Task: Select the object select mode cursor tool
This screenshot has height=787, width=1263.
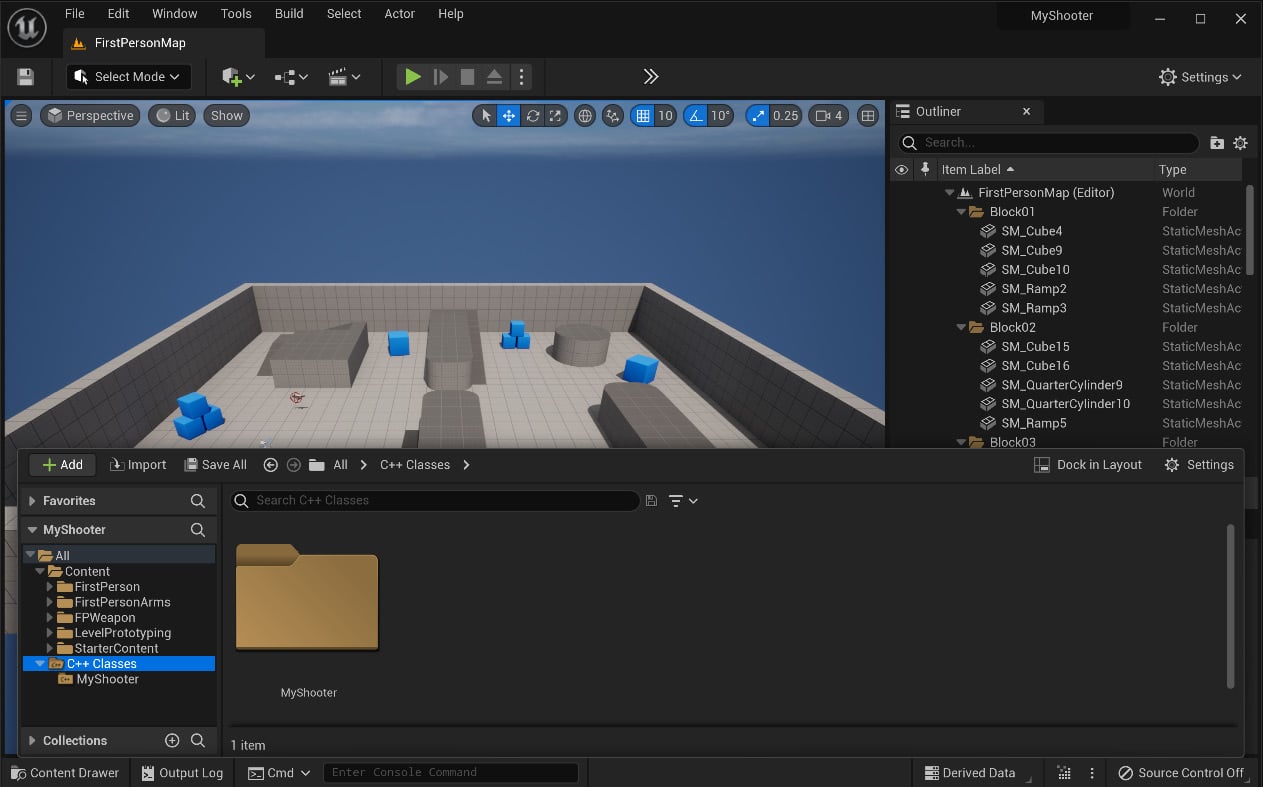Action: (x=486, y=116)
